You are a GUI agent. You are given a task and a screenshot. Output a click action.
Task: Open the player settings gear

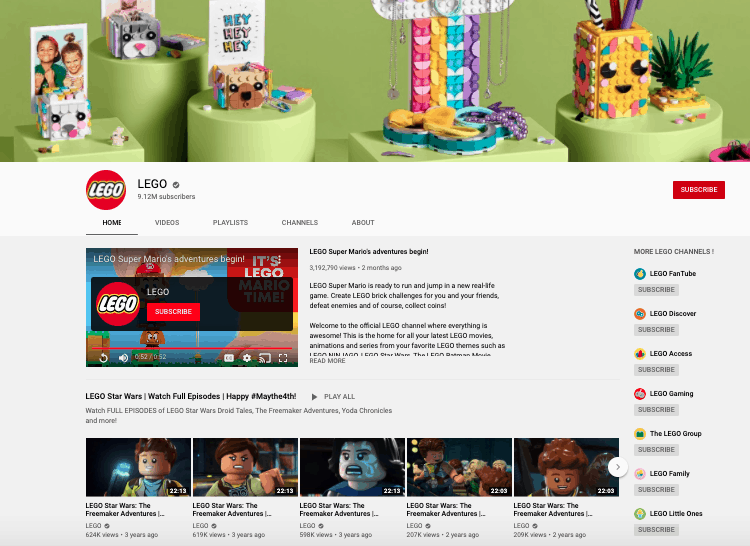[247, 358]
